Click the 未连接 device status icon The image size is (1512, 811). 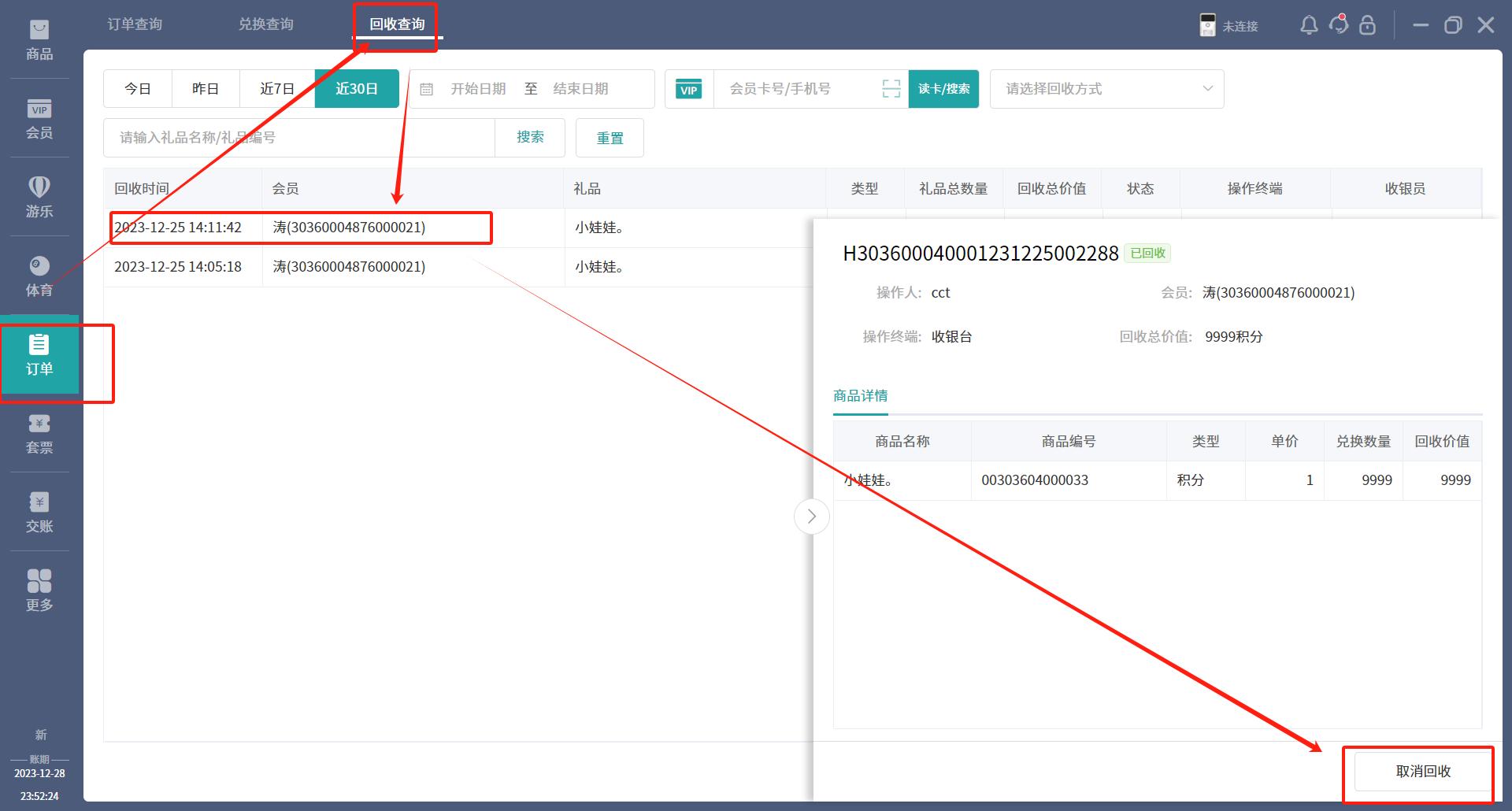[x=1207, y=25]
